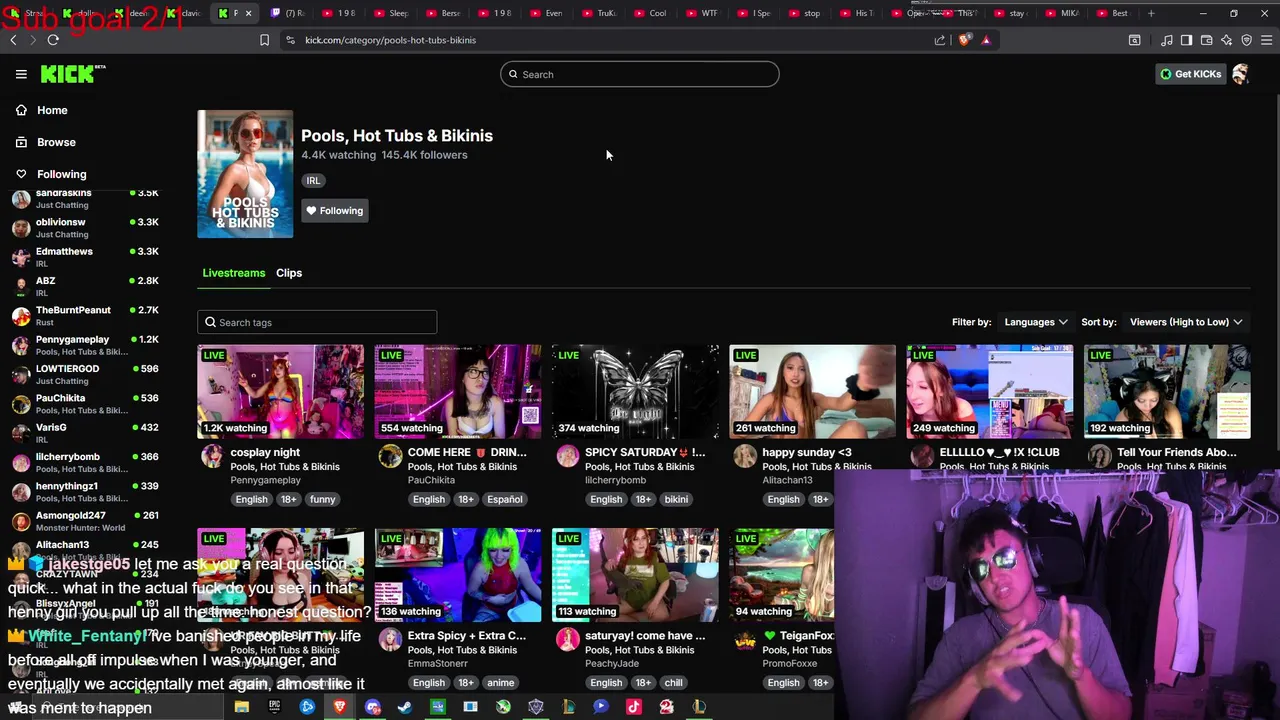Open the Extra Spicy + Extra C... stream title
This screenshot has width=1280, height=720.
467,635
